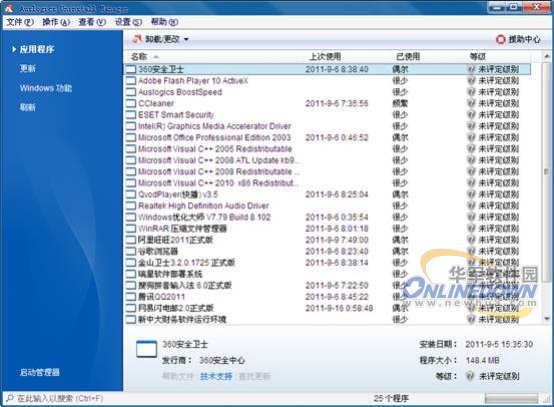Click the 腾讯QQ2011 row icon
Image resolution: width=554 pixels, height=407 pixels.
click(x=131, y=297)
